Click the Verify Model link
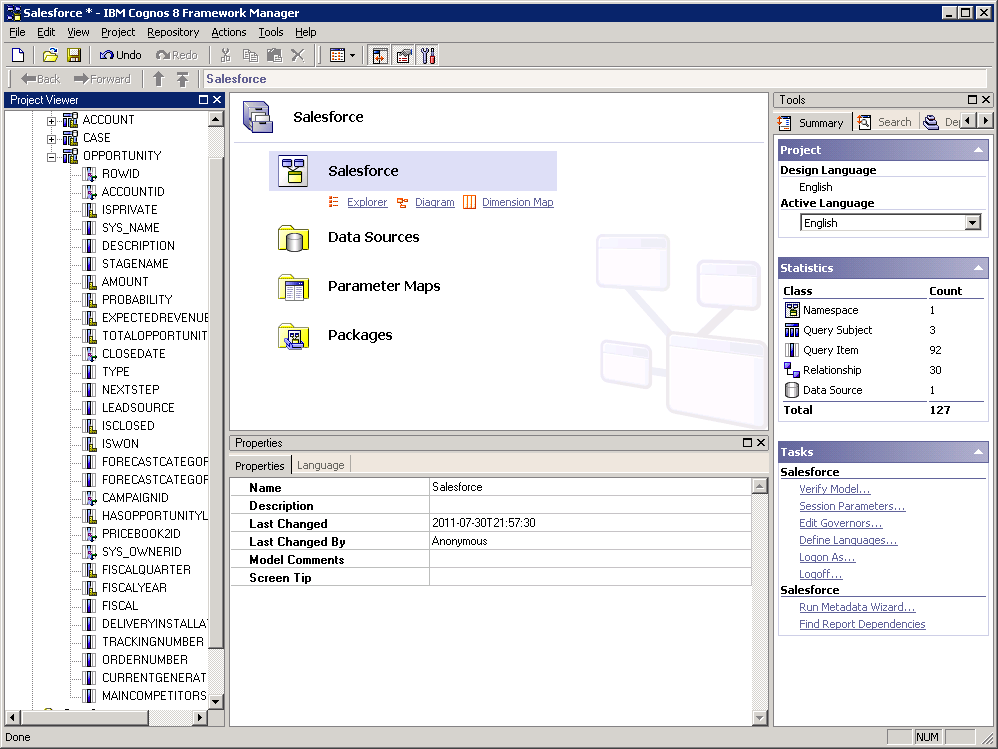998x749 pixels. [834, 489]
